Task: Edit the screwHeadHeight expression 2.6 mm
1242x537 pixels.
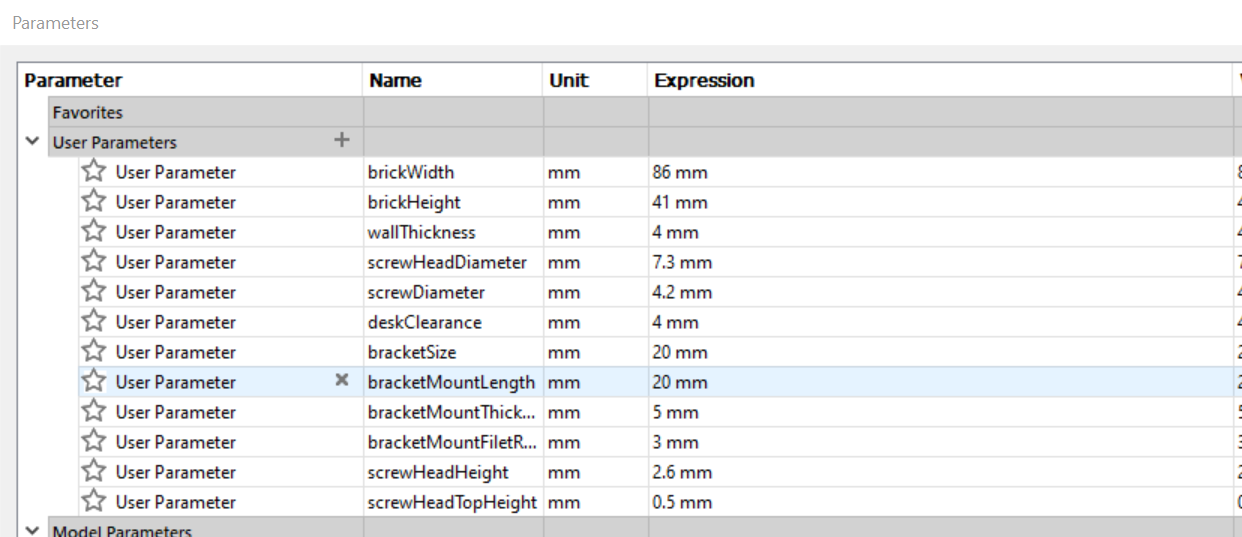Action: (x=940, y=472)
